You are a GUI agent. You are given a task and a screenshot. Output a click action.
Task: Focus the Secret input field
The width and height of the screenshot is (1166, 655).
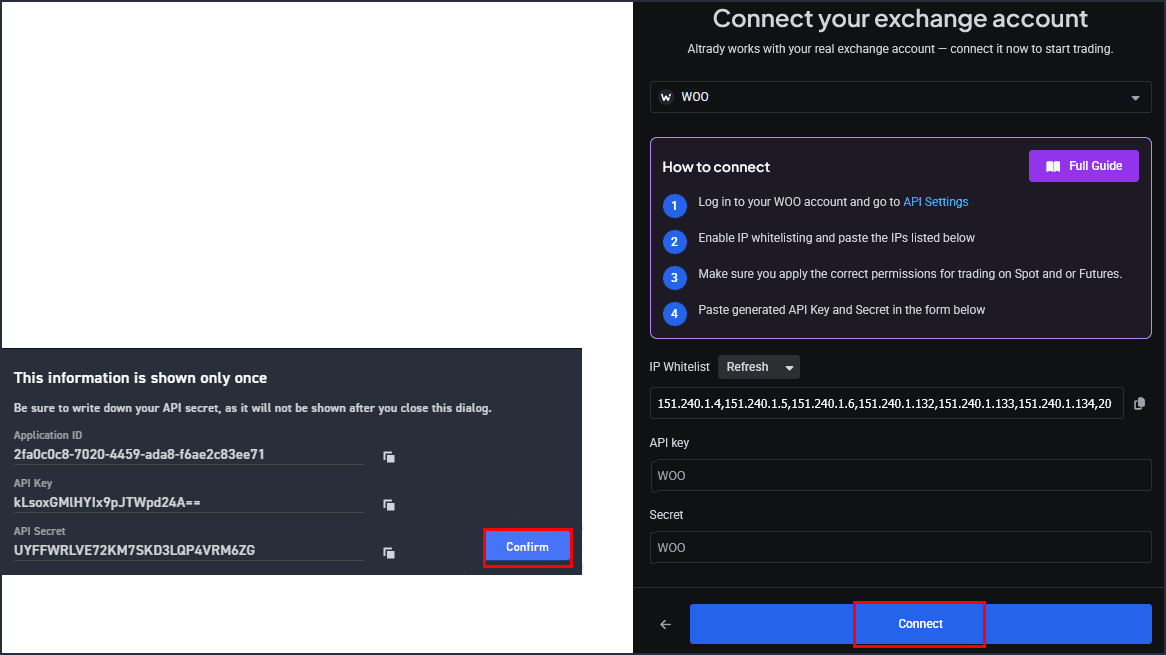point(901,547)
